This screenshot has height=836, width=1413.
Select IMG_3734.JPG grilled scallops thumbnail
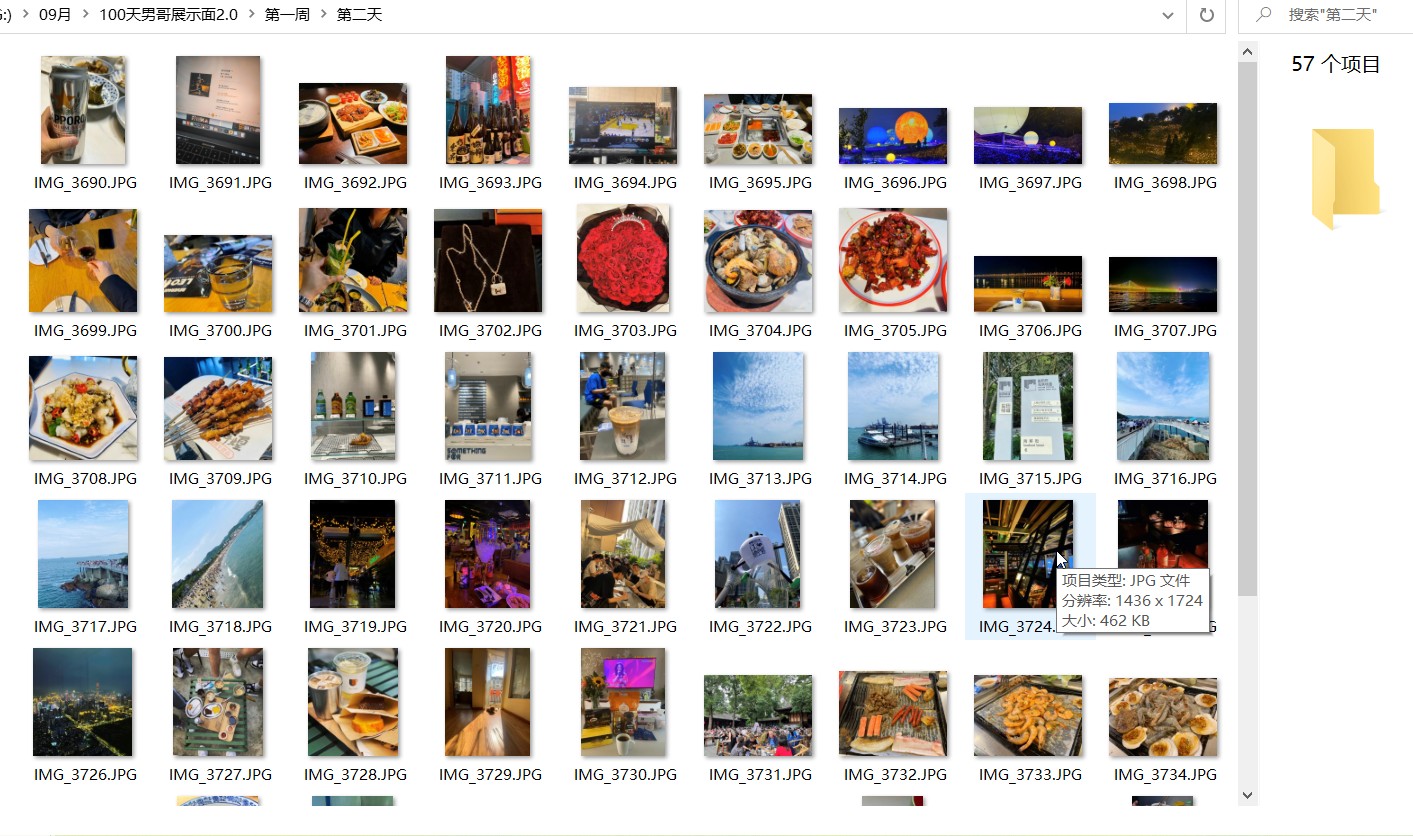[x=1163, y=717]
